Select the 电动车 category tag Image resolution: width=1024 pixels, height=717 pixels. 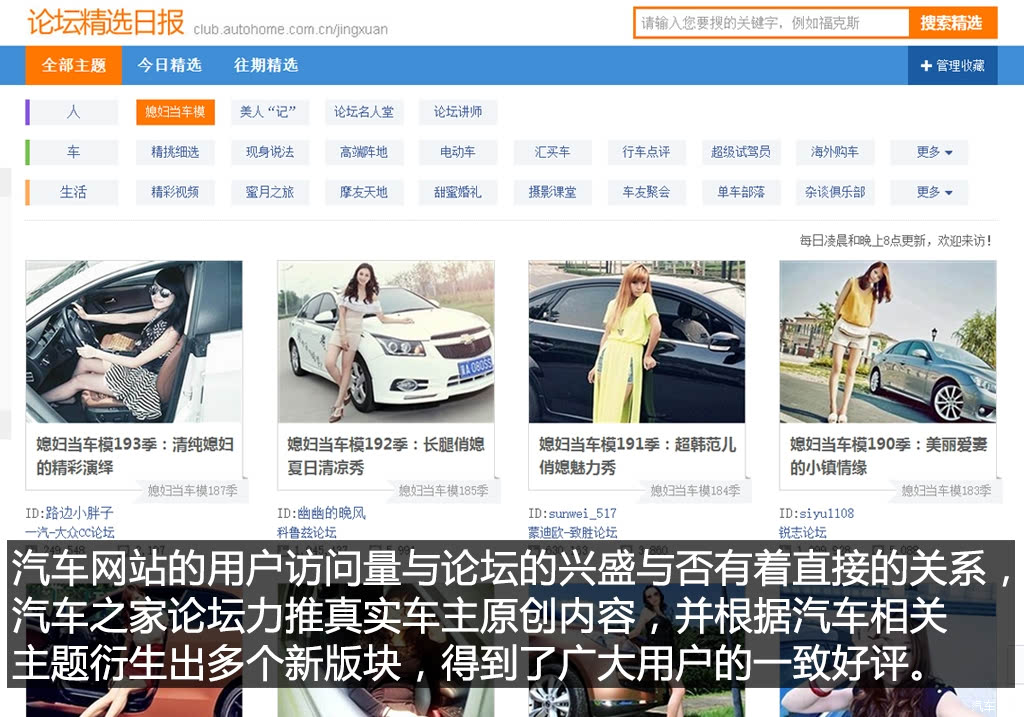(458, 152)
